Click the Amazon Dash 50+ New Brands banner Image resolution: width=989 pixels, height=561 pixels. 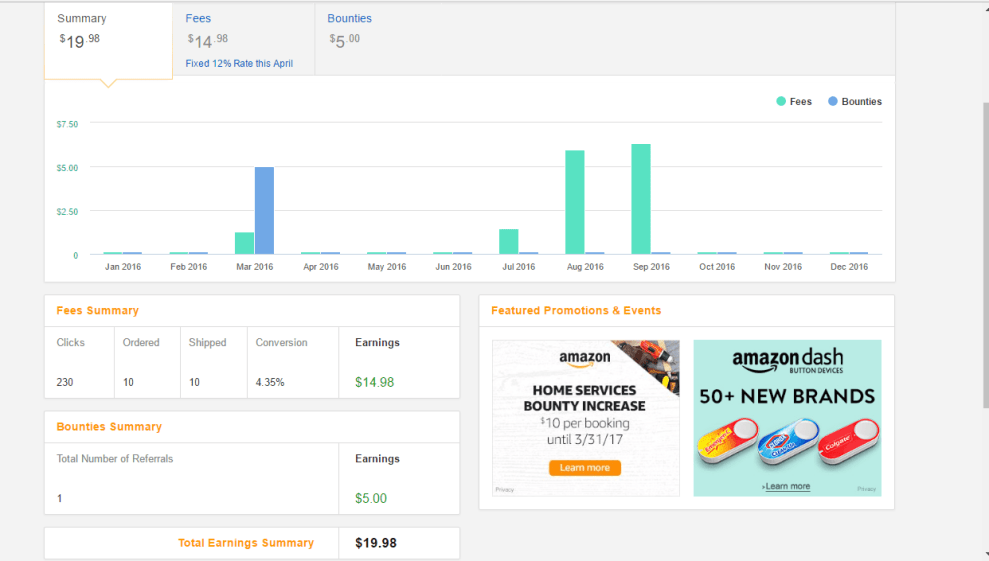tap(787, 418)
